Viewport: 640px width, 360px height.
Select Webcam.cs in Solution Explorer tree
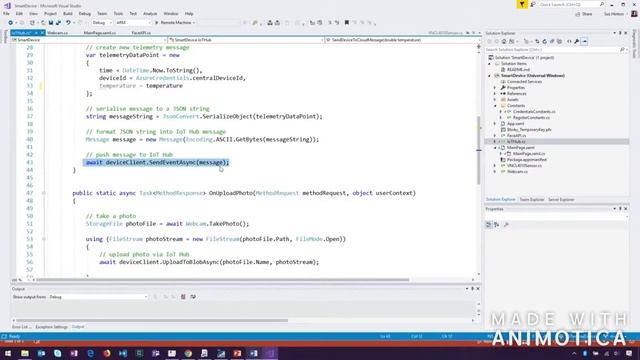click(x=517, y=171)
